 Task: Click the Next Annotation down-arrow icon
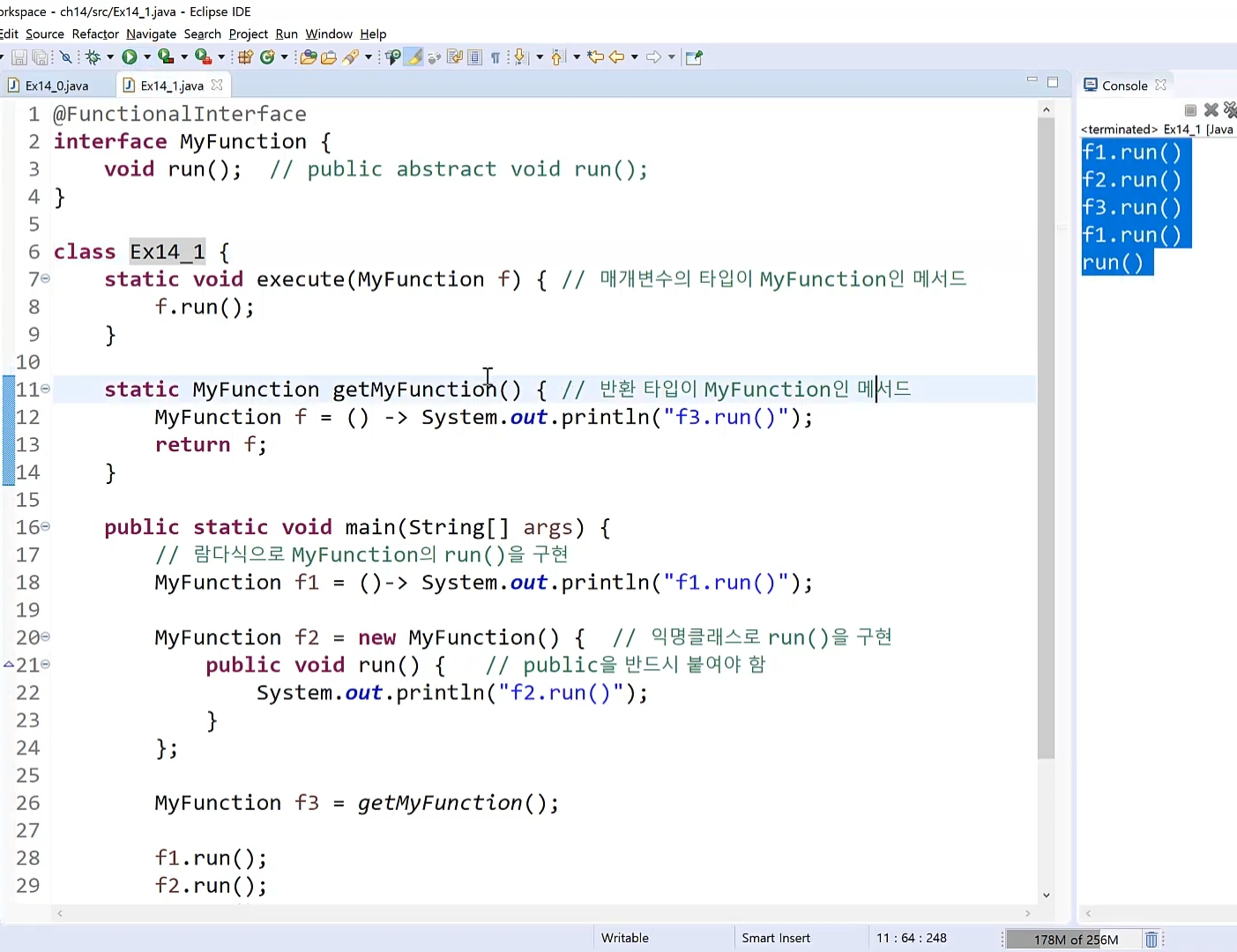[x=521, y=57]
